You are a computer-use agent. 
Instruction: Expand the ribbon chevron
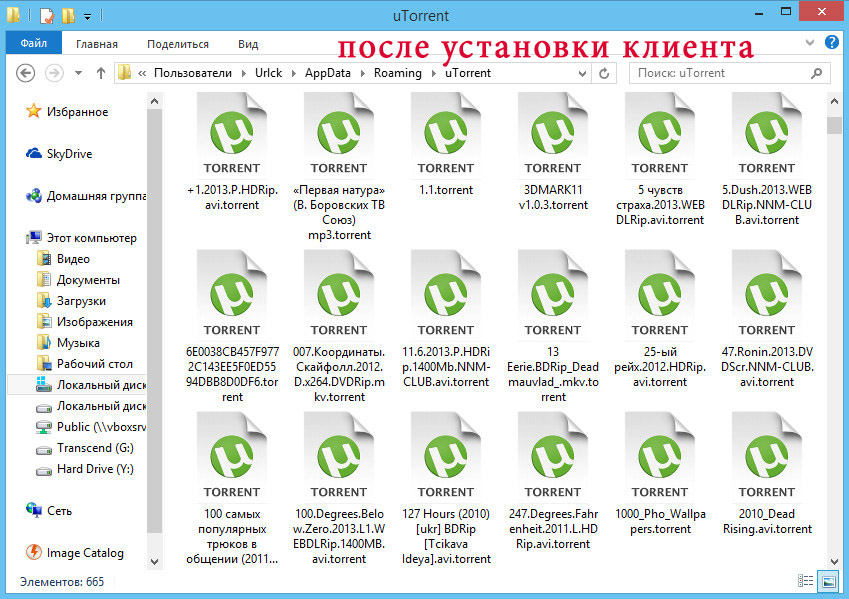[809, 42]
